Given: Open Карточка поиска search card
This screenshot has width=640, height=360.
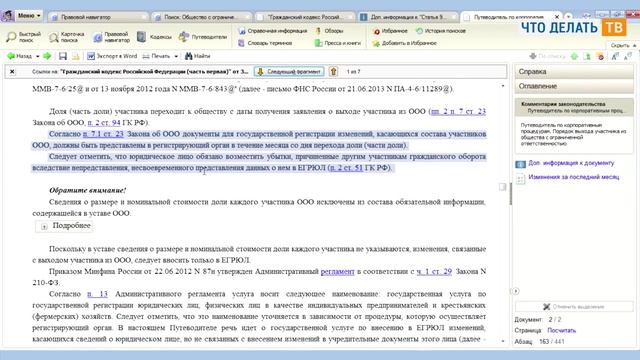Looking at the screenshot, I should click(x=67, y=37).
